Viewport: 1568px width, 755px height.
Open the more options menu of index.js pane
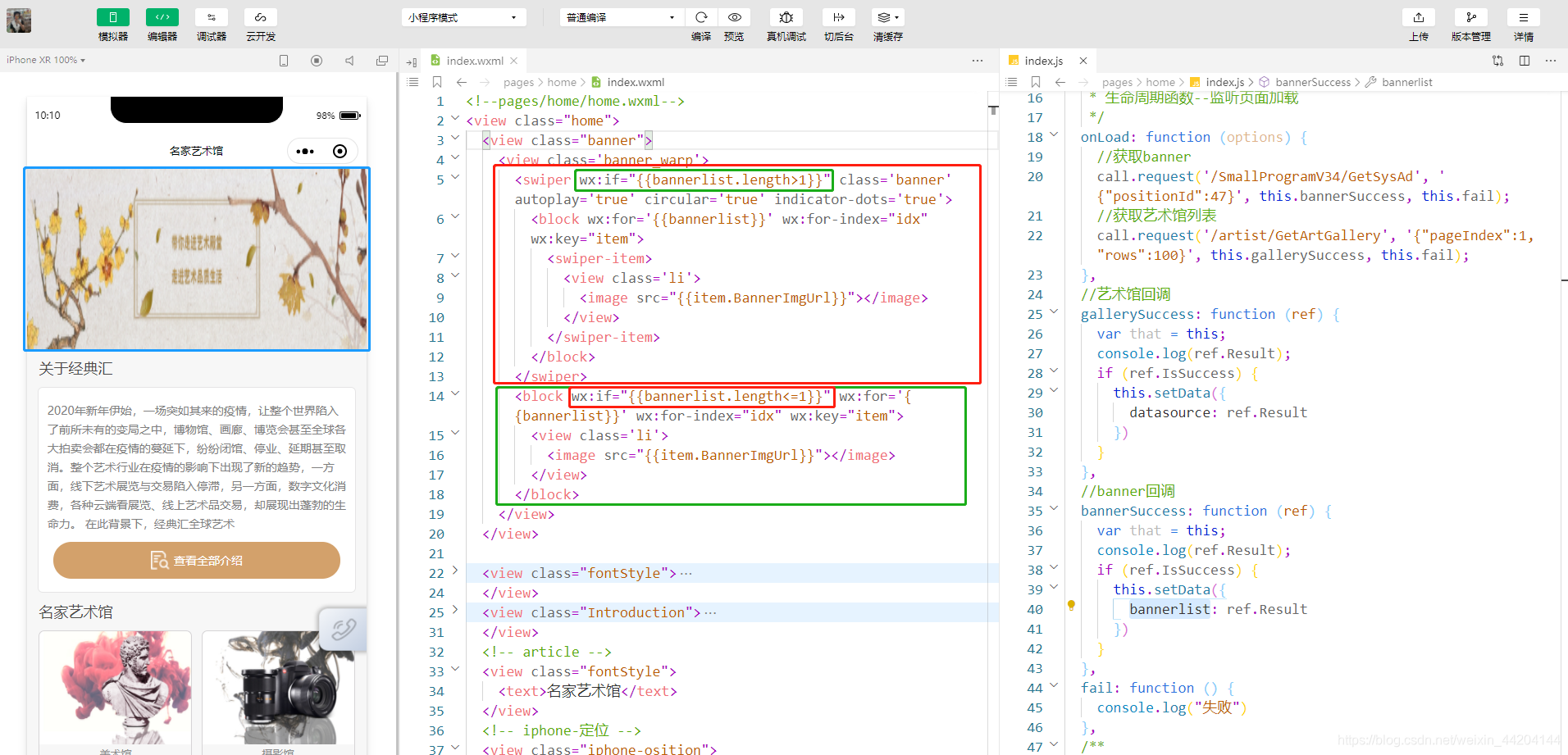[1550, 61]
